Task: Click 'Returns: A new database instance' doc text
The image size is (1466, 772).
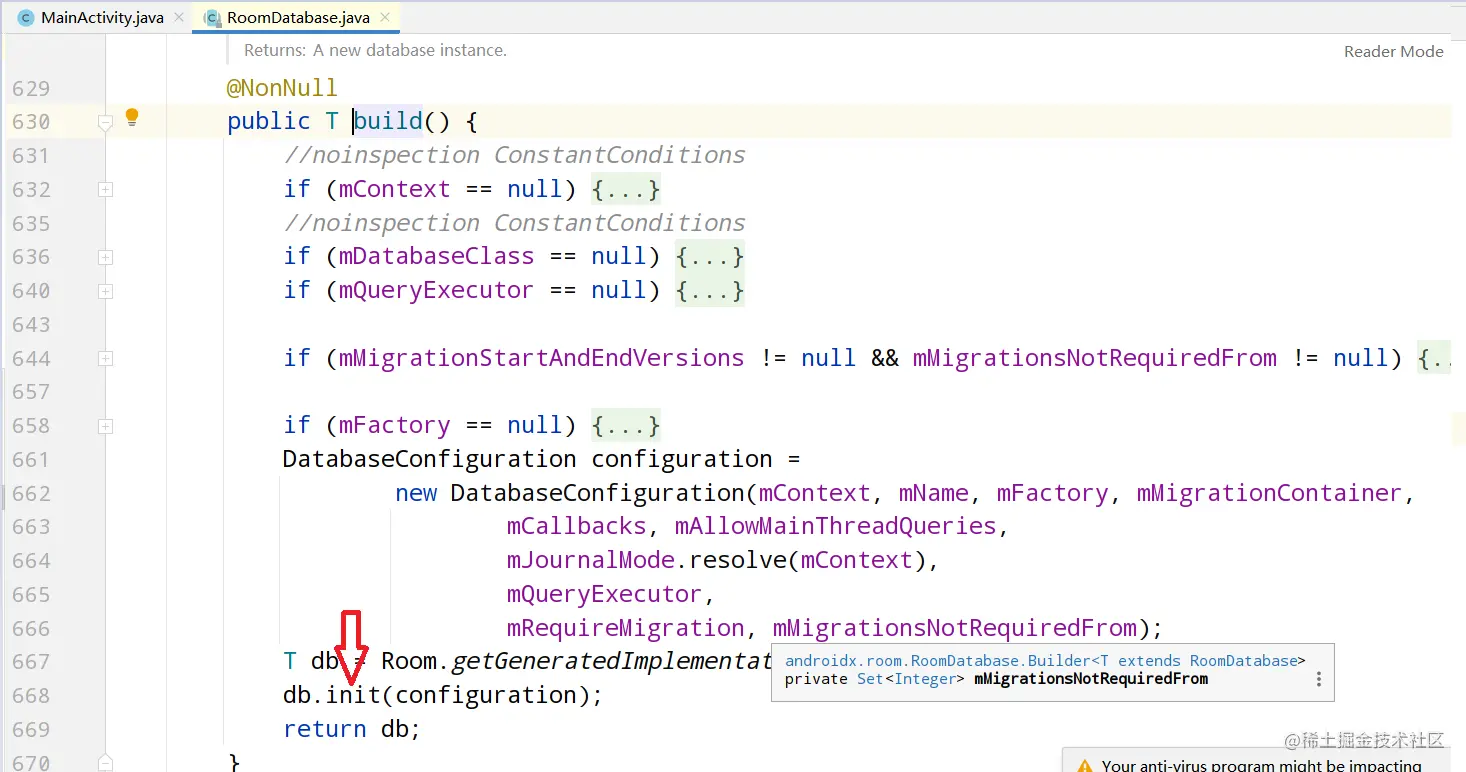Action: pyautogui.click(x=375, y=49)
